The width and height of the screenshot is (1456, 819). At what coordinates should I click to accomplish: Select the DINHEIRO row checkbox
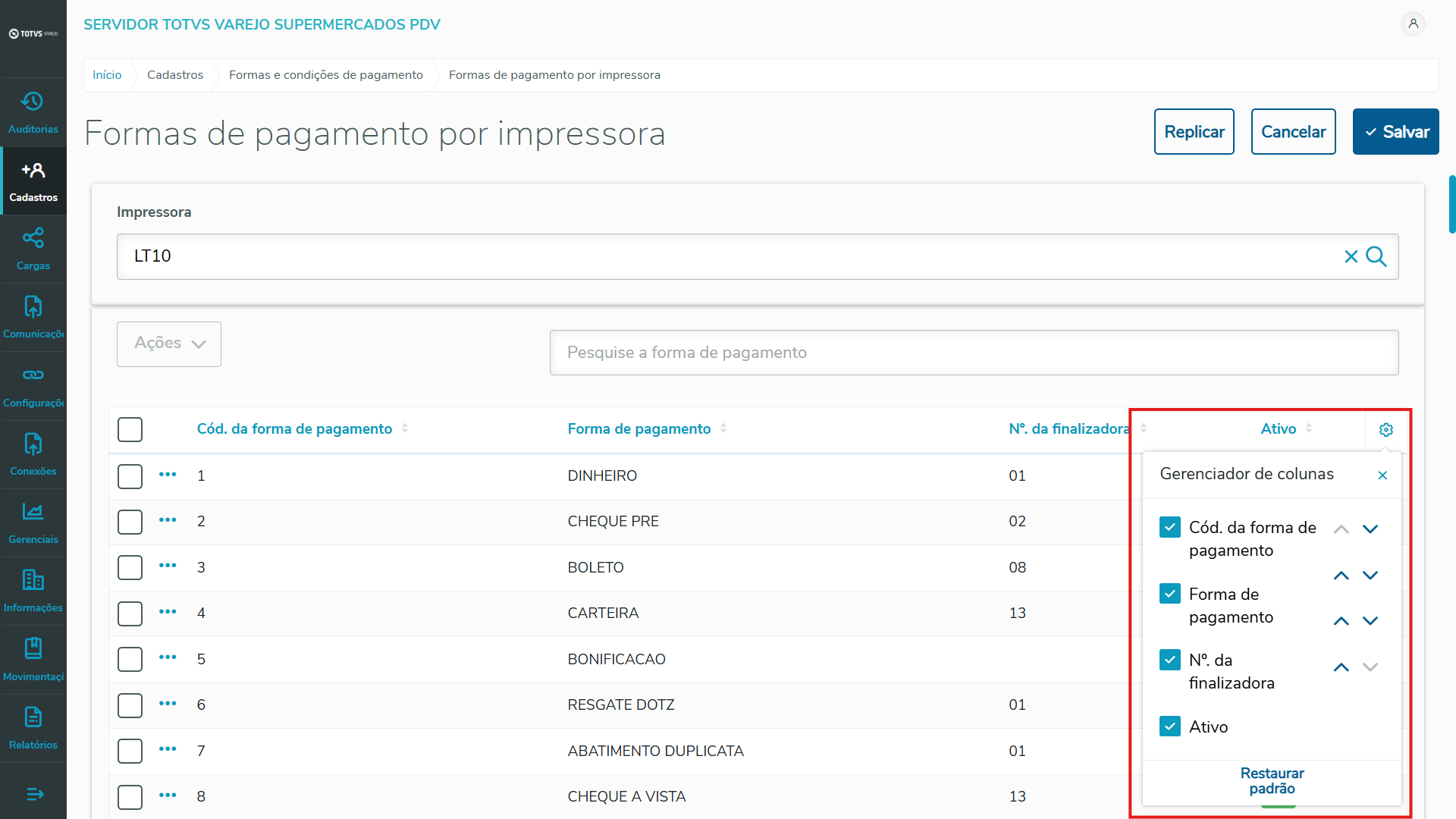pos(130,476)
